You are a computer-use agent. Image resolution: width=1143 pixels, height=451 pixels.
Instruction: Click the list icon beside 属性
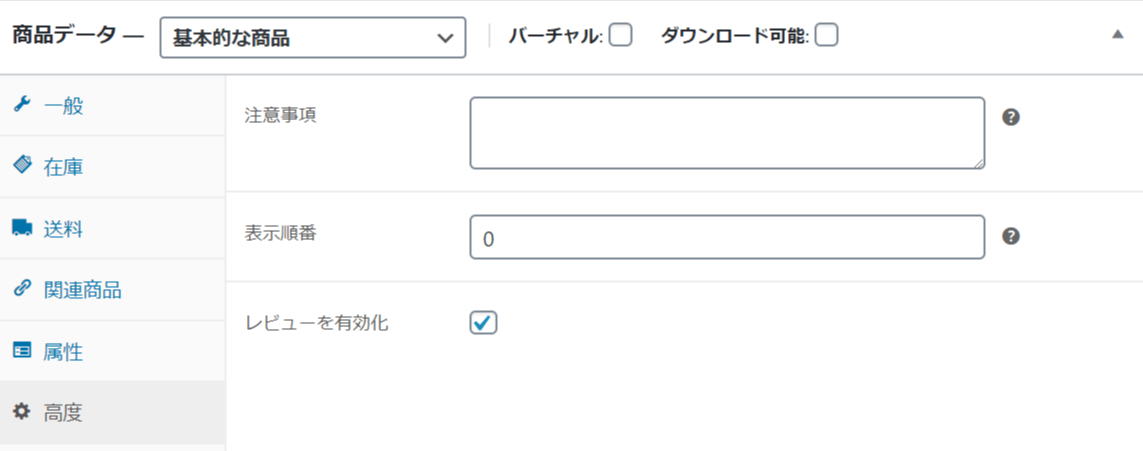[22, 351]
